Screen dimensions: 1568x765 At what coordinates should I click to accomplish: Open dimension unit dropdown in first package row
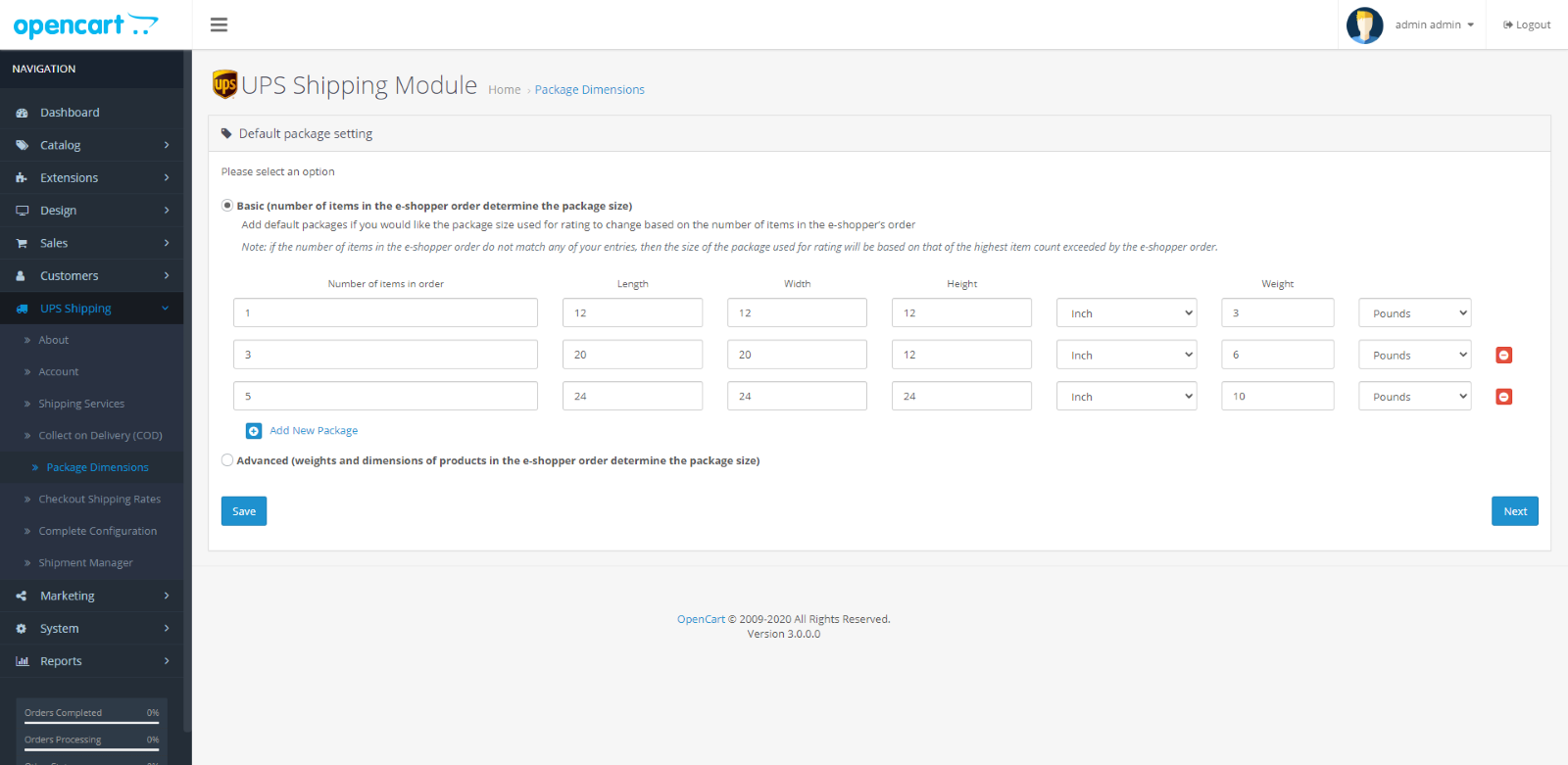click(1127, 313)
